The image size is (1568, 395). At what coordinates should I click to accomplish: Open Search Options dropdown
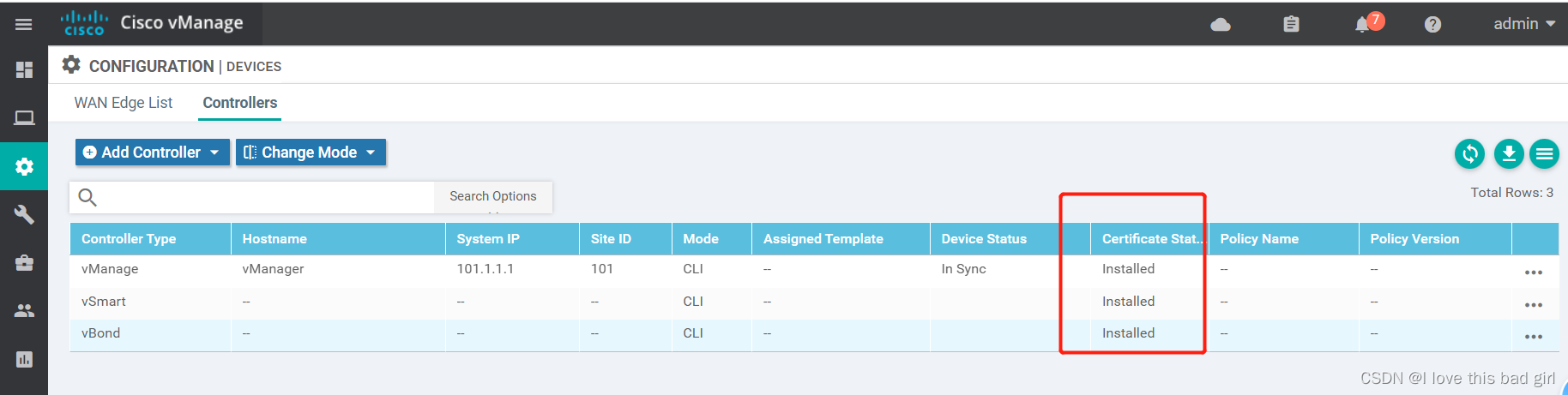[x=493, y=196]
